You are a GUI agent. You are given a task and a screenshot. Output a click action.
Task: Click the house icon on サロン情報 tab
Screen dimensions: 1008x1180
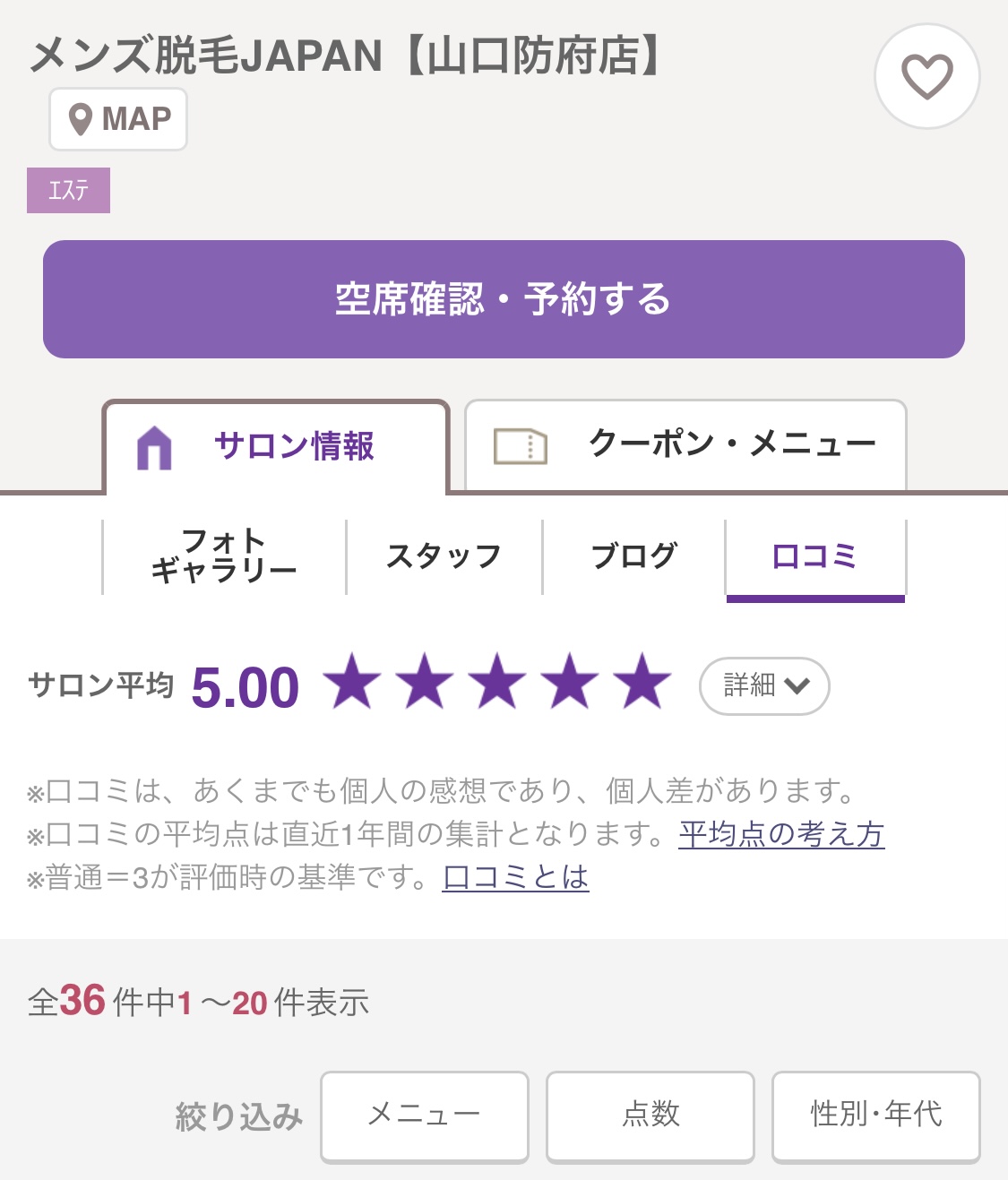[x=154, y=447]
